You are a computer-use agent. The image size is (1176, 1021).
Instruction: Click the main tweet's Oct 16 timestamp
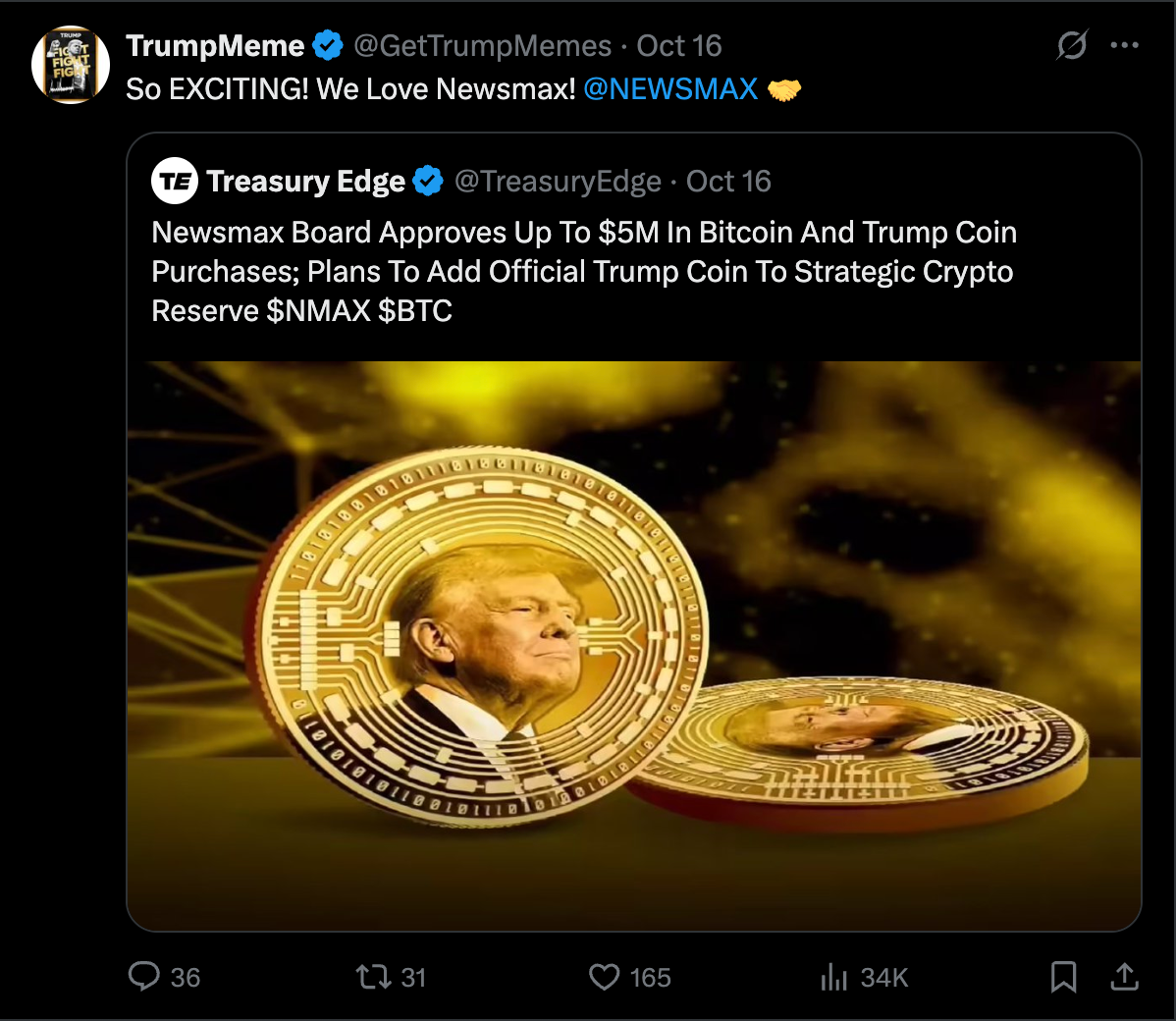679,45
